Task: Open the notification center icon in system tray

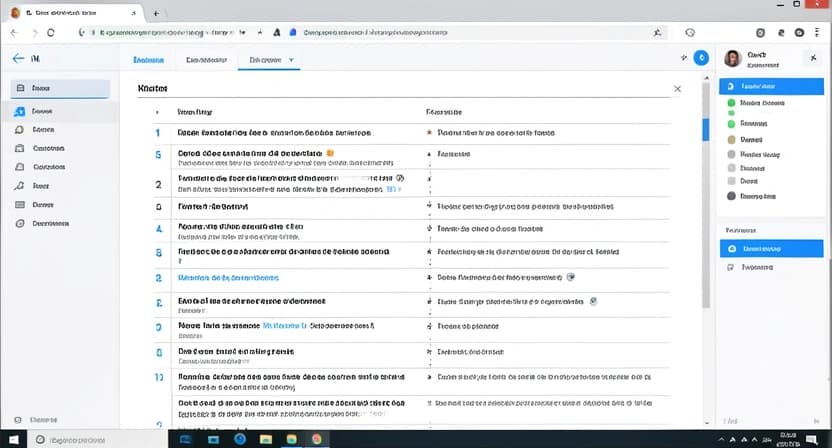Action: (811, 440)
